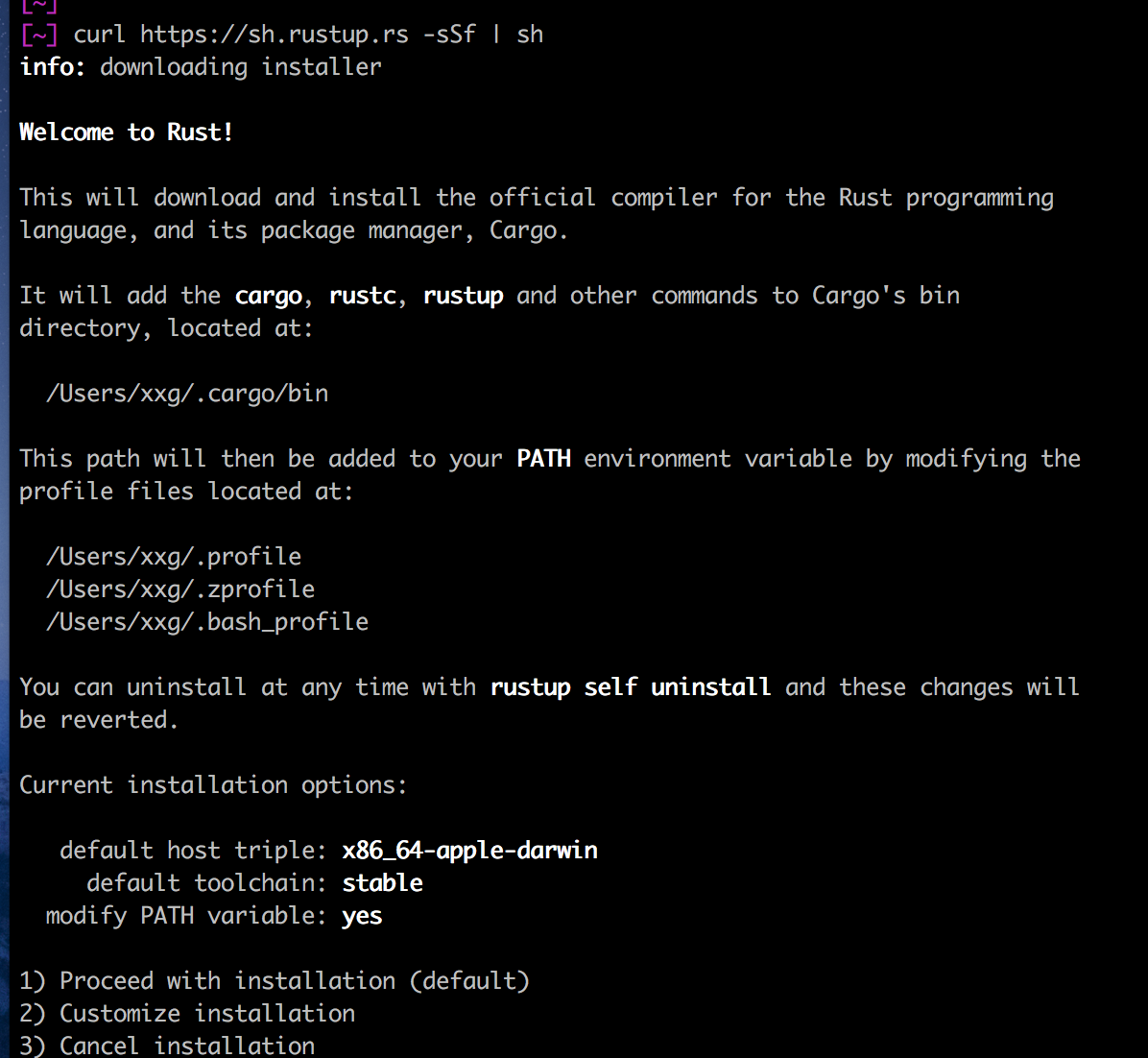Click option 1 "Proceed with installation (default)"
This screenshot has width=1148, height=1058.
point(275,981)
